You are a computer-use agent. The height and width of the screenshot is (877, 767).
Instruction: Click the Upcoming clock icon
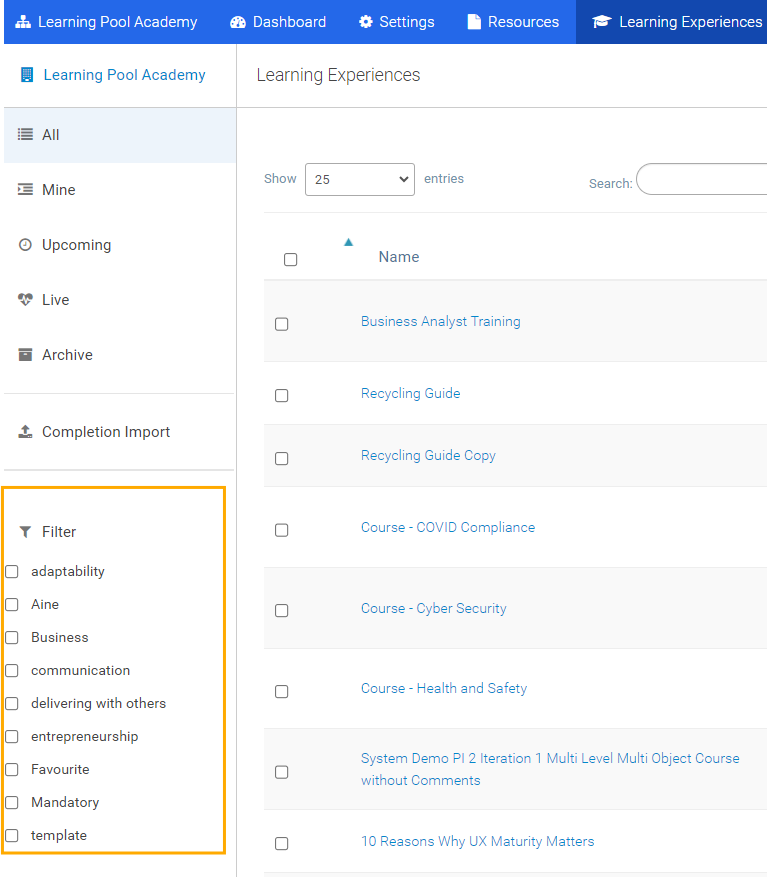click(x=26, y=245)
